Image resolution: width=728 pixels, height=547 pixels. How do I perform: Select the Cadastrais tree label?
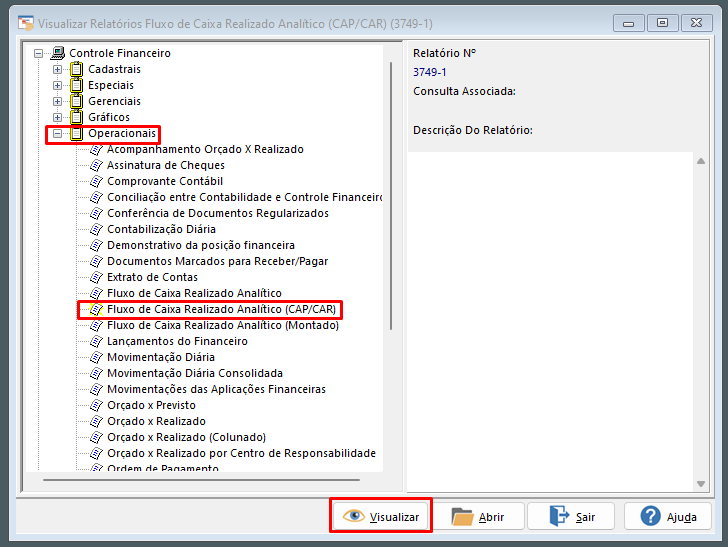(x=114, y=69)
